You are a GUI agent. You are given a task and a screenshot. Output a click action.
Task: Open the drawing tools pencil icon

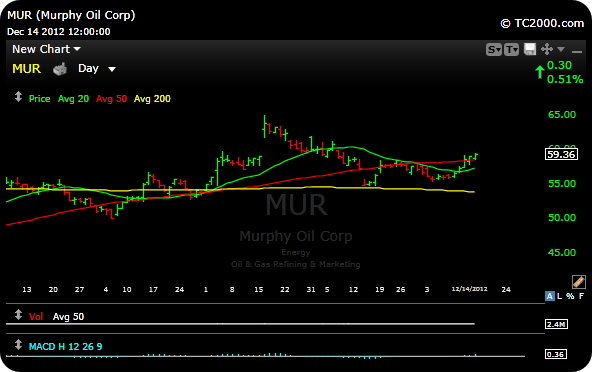(579, 282)
